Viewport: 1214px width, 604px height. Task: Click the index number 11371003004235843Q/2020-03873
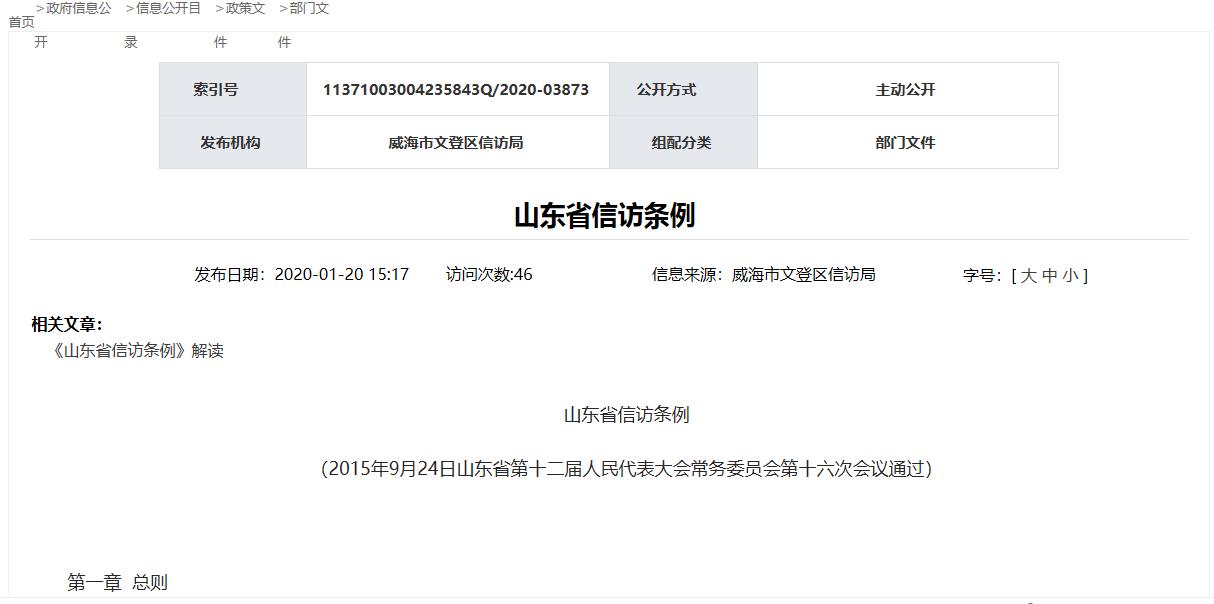pos(456,90)
